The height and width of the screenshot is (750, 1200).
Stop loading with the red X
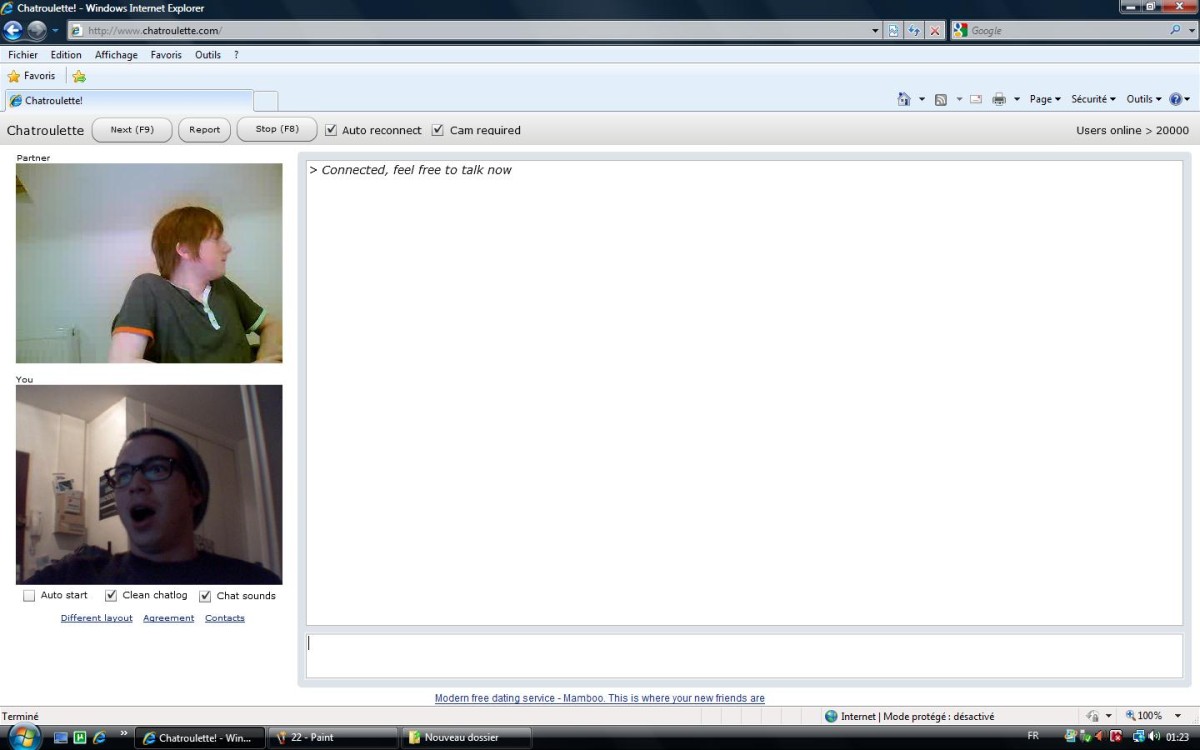(935, 31)
